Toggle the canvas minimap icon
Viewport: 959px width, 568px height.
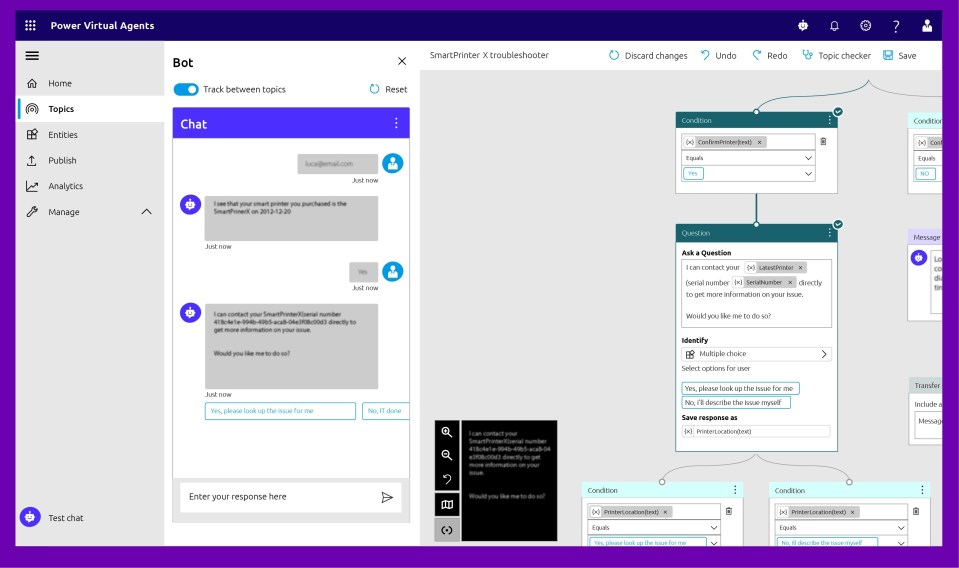tap(447, 505)
